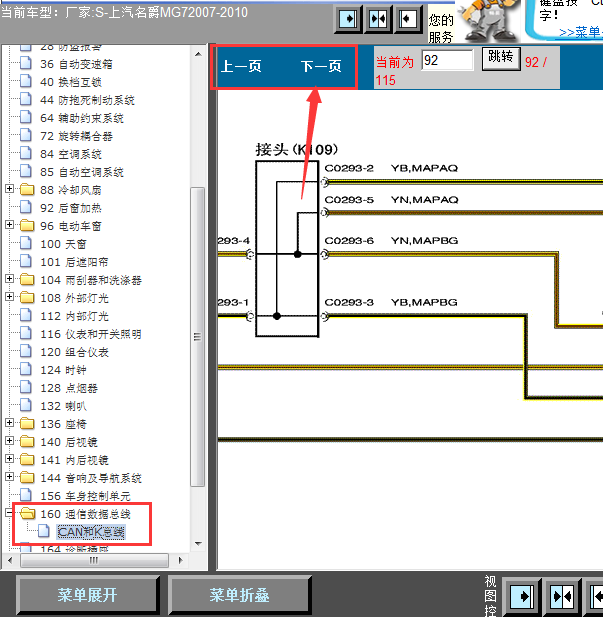The height and width of the screenshot is (617, 603).
Task: Click the bottom inward arrows view control icon
Action: coord(562,597)
